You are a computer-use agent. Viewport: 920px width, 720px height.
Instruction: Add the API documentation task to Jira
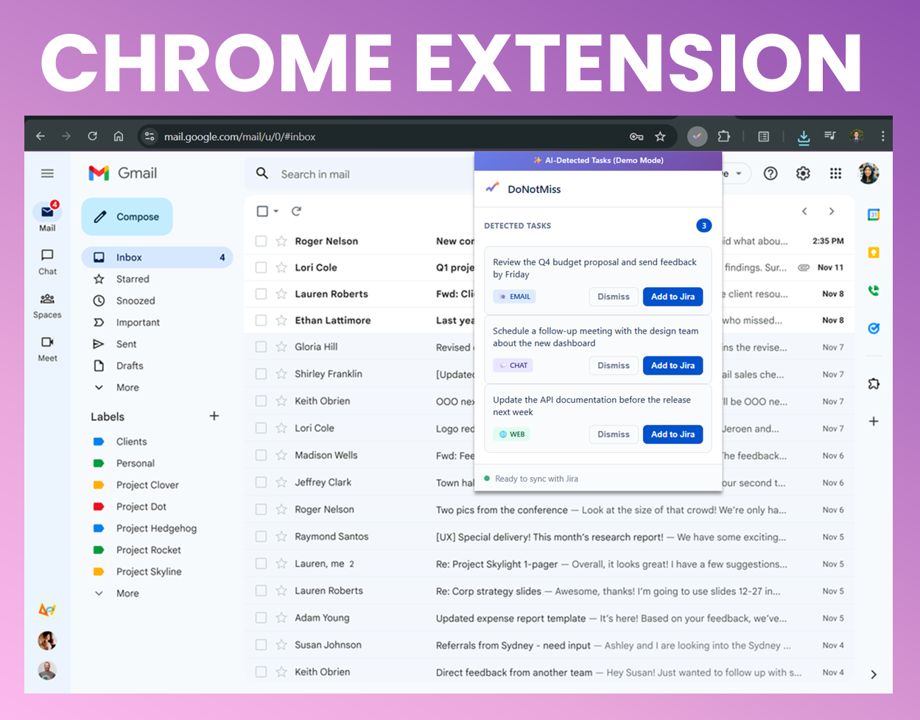672,434
